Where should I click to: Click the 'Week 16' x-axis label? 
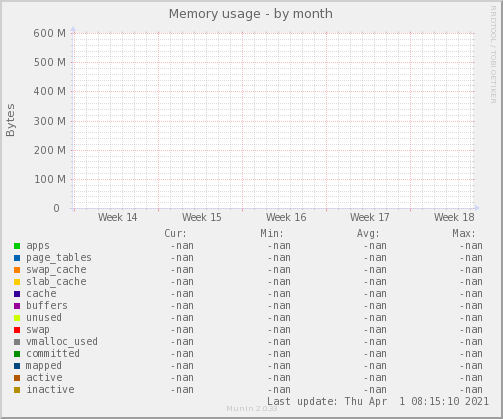286,217
